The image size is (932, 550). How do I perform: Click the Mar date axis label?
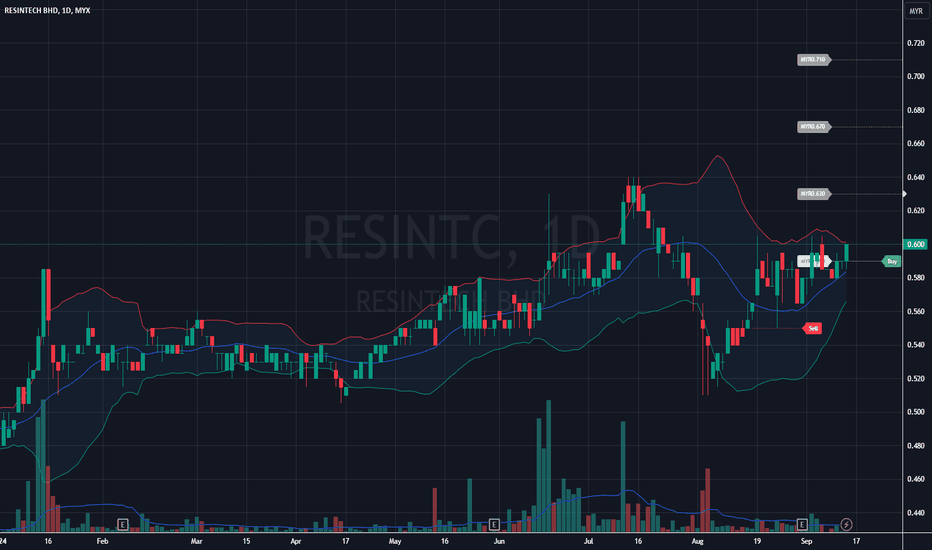[197, 541]
